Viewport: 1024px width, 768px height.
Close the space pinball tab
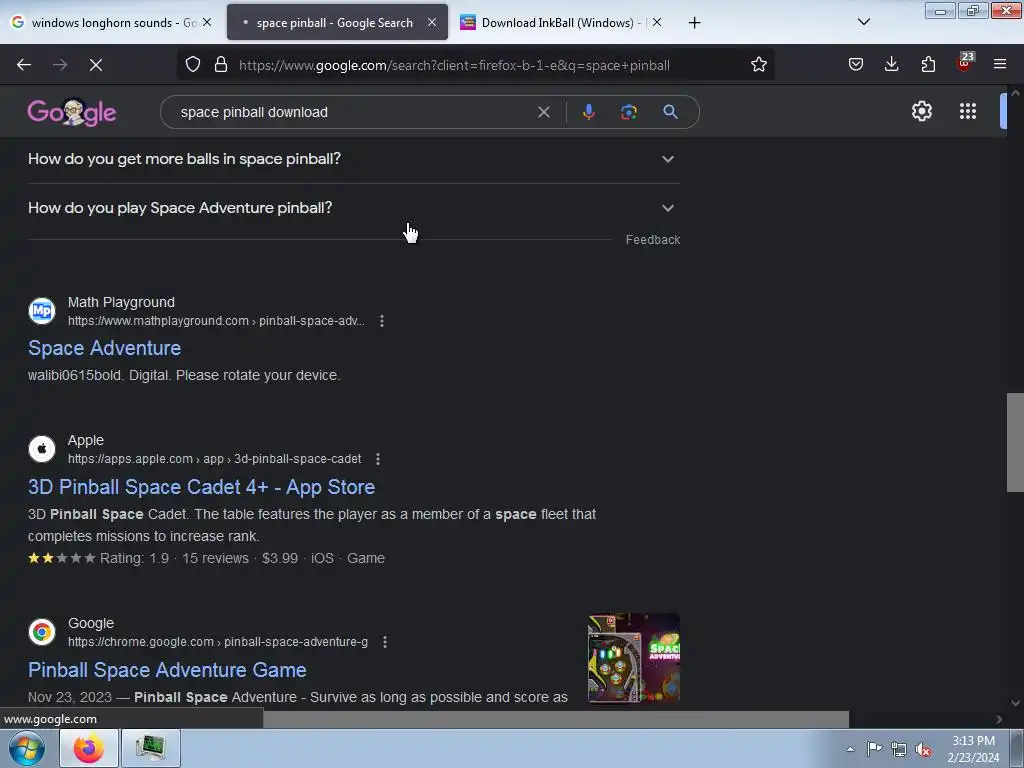click(x=432, y=22)
